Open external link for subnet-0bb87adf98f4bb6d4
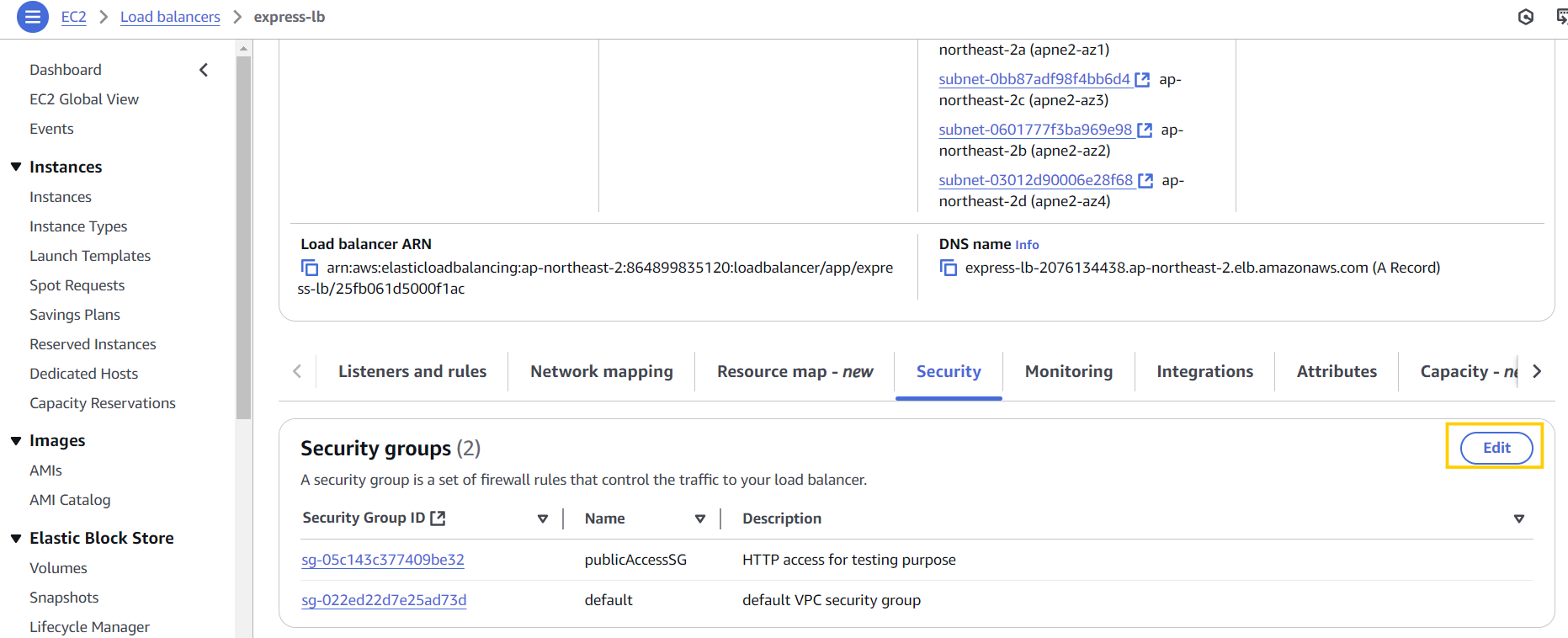Screen dimensions: 1568x638 point(1142,80)
